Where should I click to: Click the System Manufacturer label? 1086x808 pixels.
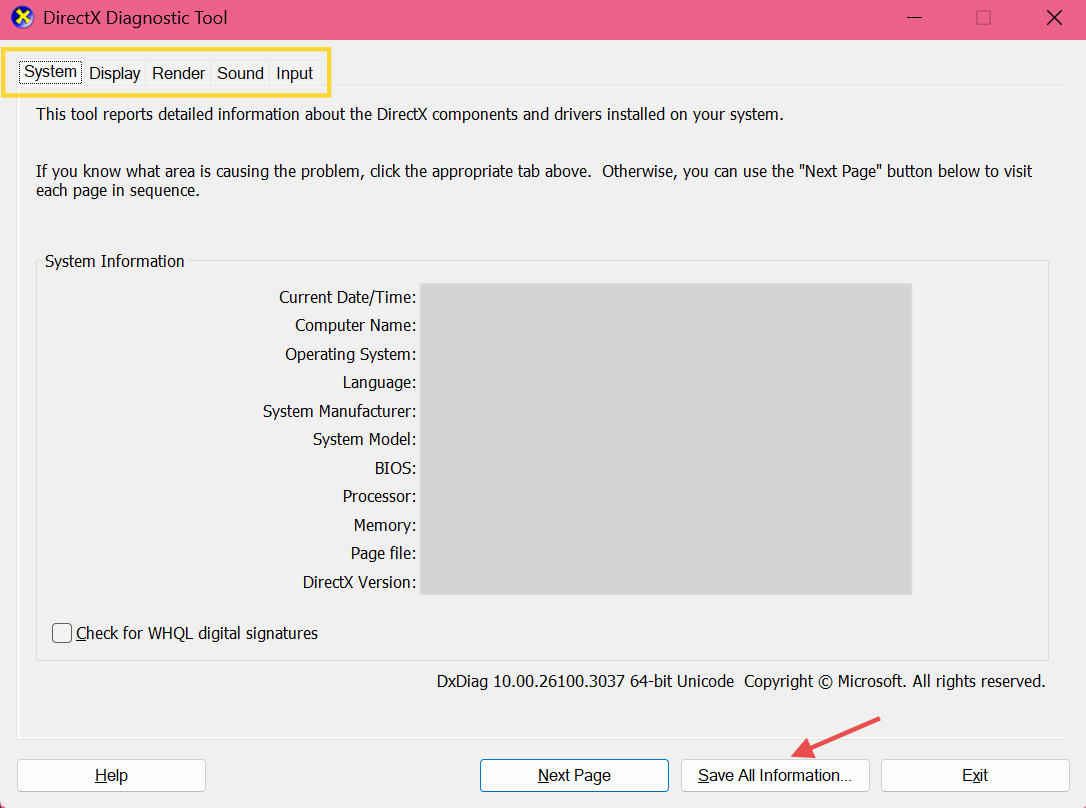pyautogui.click(x=339, y=411)
